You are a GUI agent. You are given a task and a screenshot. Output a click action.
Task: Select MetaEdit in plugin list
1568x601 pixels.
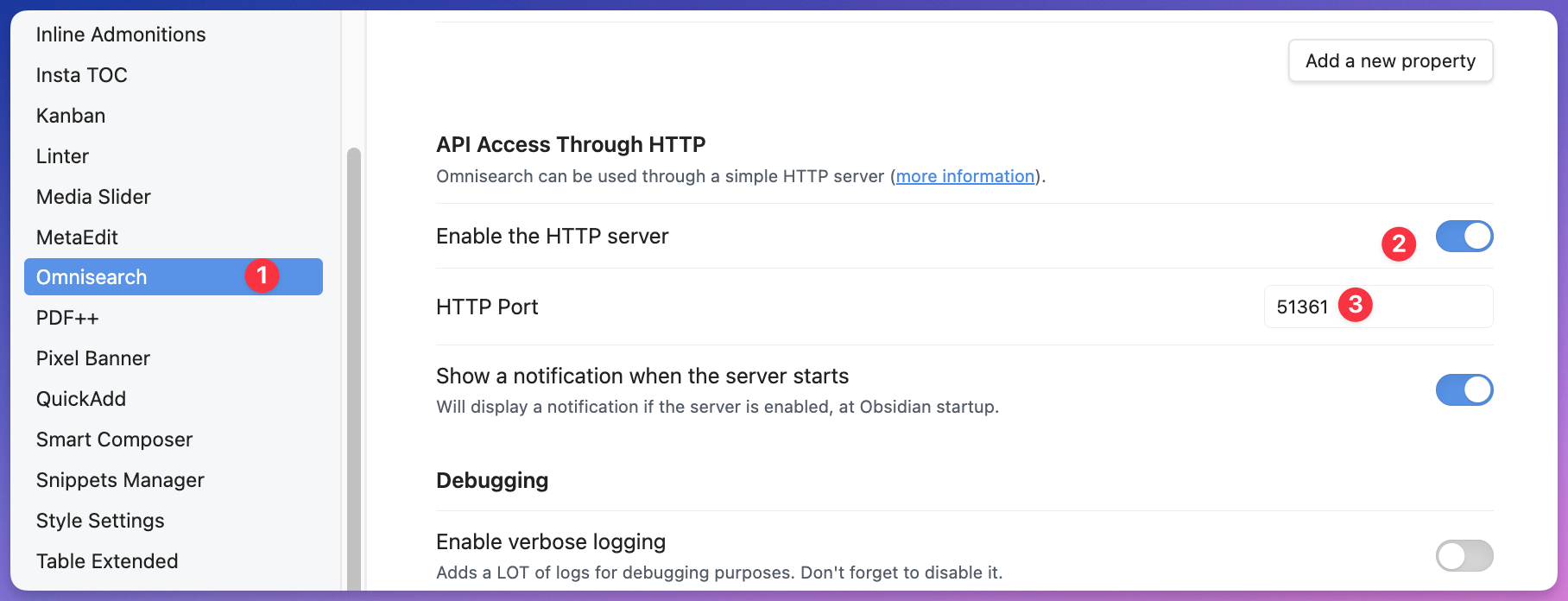(77, 237)
